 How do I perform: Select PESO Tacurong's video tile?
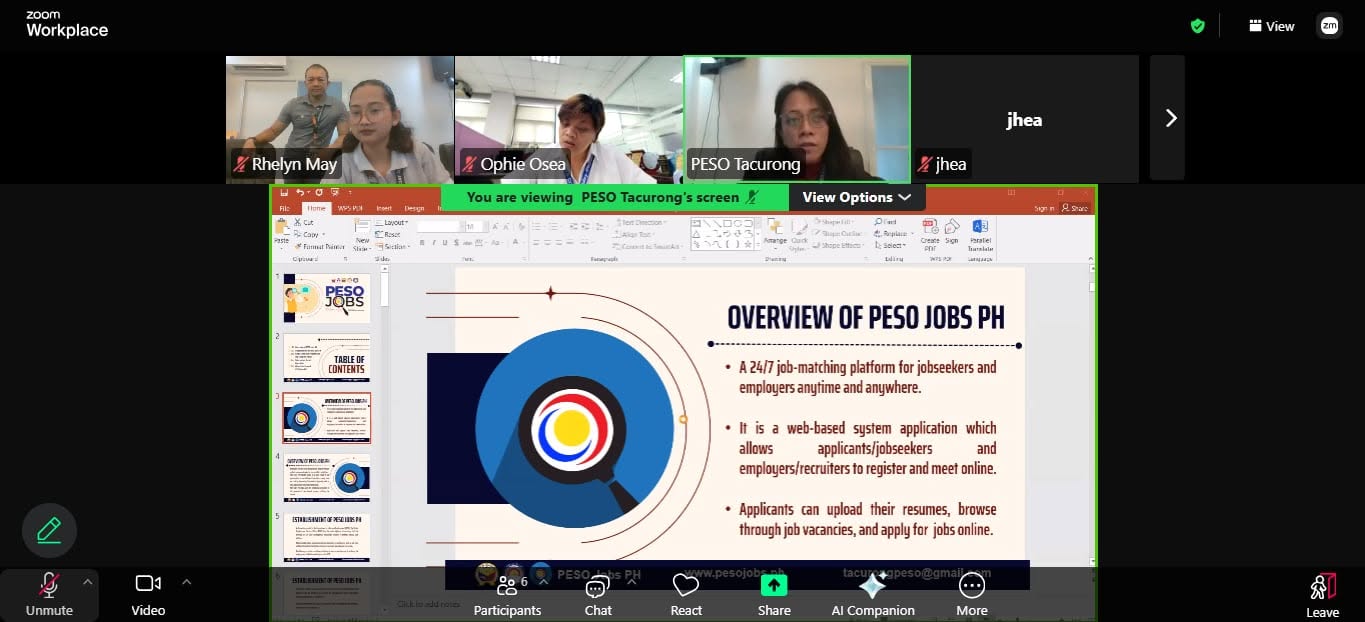tap(797, 119)
